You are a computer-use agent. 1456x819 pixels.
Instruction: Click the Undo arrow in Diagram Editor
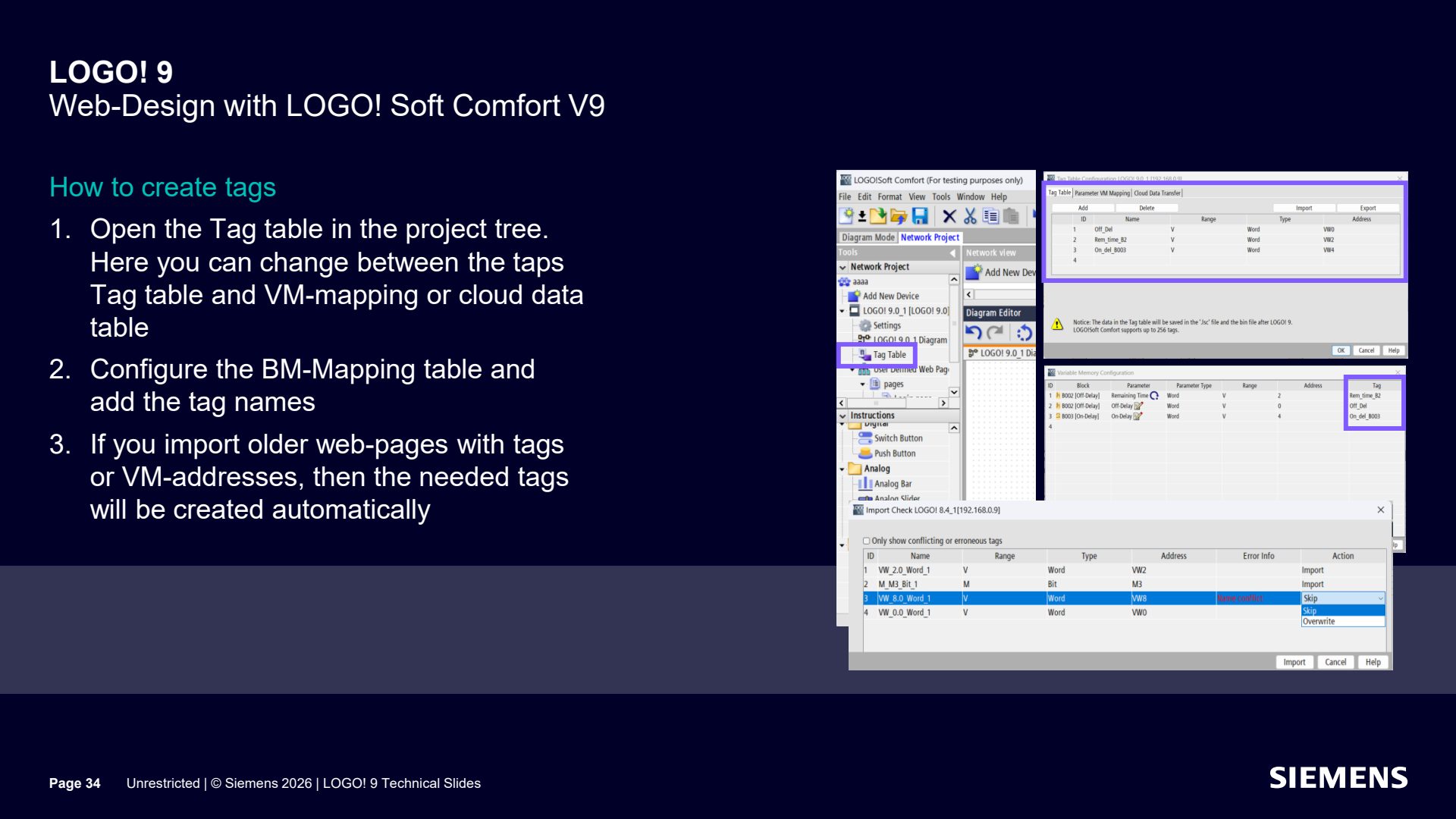(x=974, y=332)
